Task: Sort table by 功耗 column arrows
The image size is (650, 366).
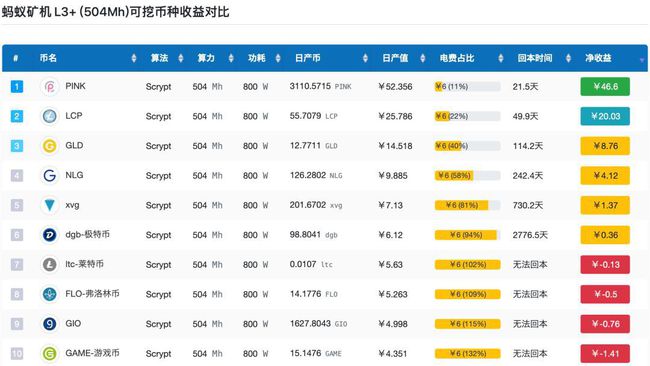Action: coord(278,58)
